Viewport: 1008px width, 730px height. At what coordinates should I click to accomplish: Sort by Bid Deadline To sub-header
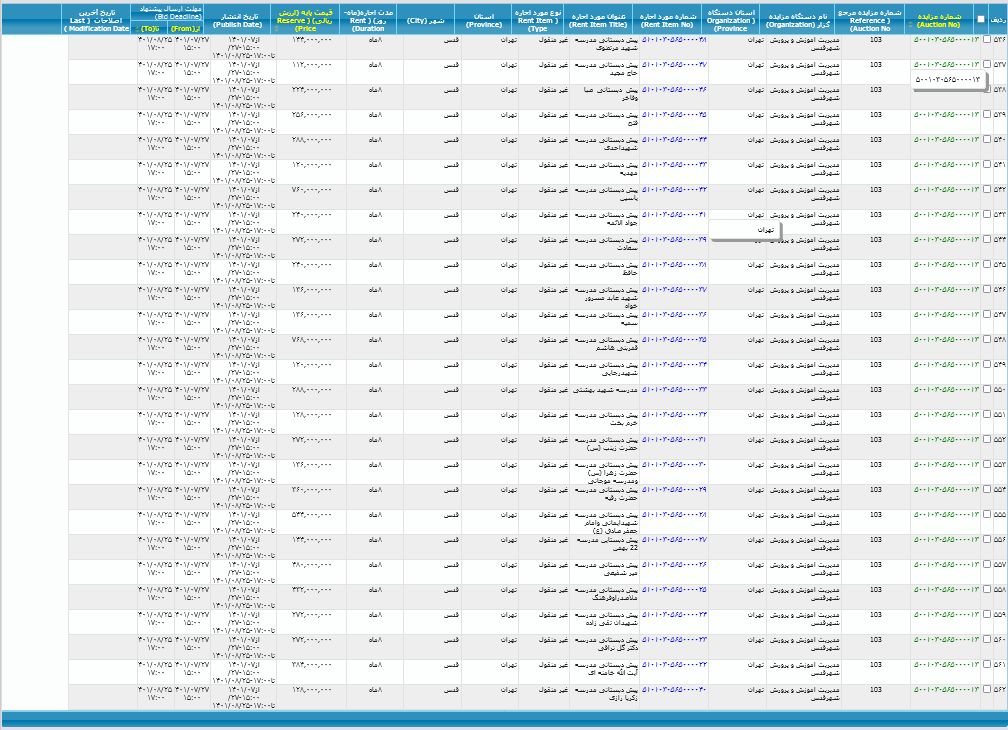(x=150, y=29)
